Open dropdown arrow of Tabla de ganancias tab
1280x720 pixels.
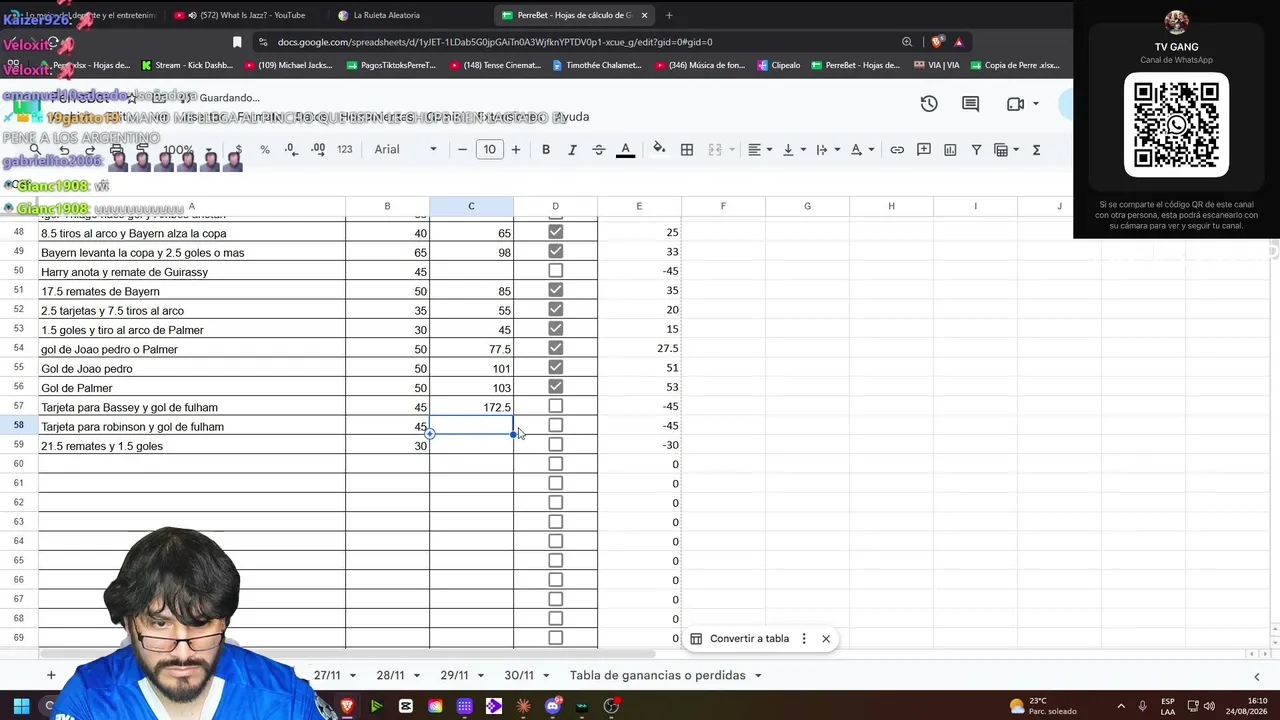[x=758, y=676]
